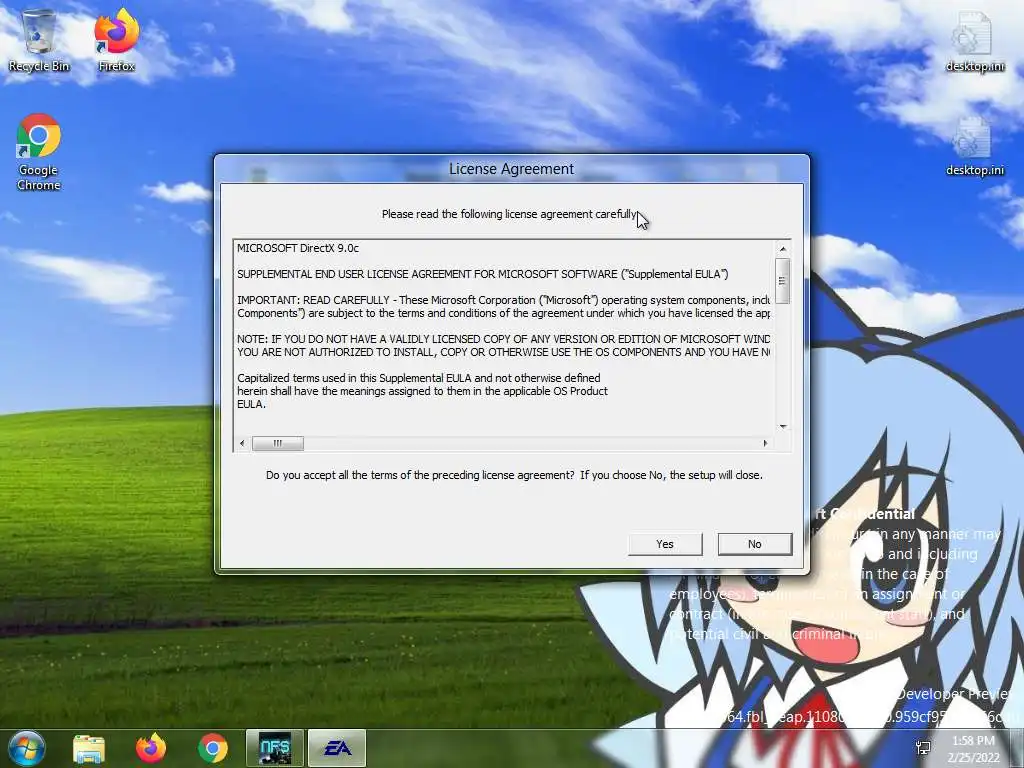Click the vertical scrollbar thumb in license box
1024x768 pixels.
[x=782, y=281]
